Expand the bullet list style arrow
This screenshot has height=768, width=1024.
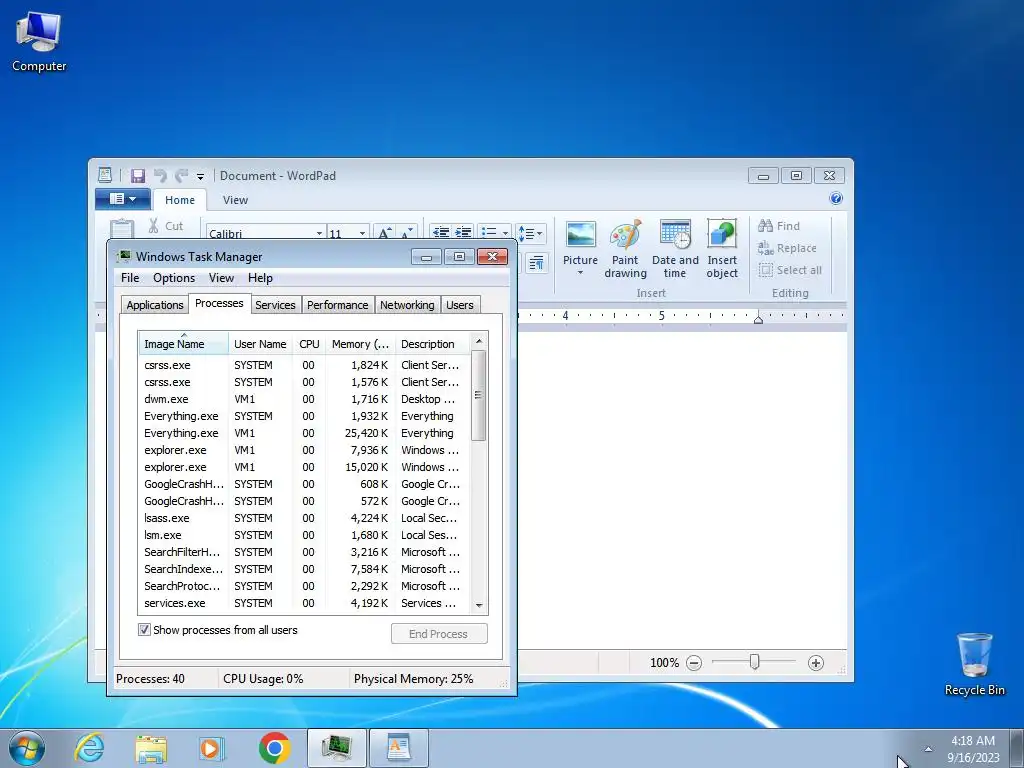click(505, 233)
